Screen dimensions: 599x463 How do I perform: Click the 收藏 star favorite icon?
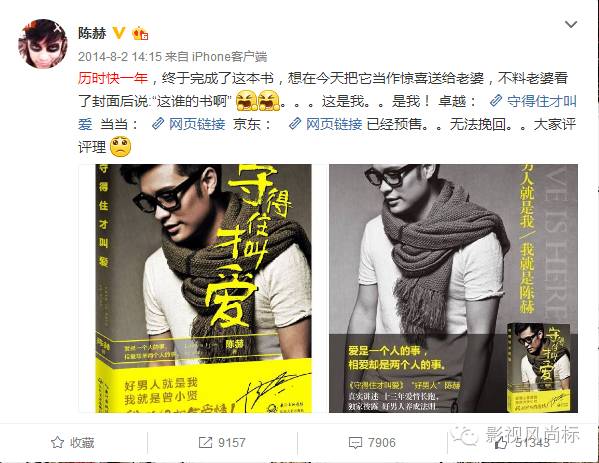(58, 442)
